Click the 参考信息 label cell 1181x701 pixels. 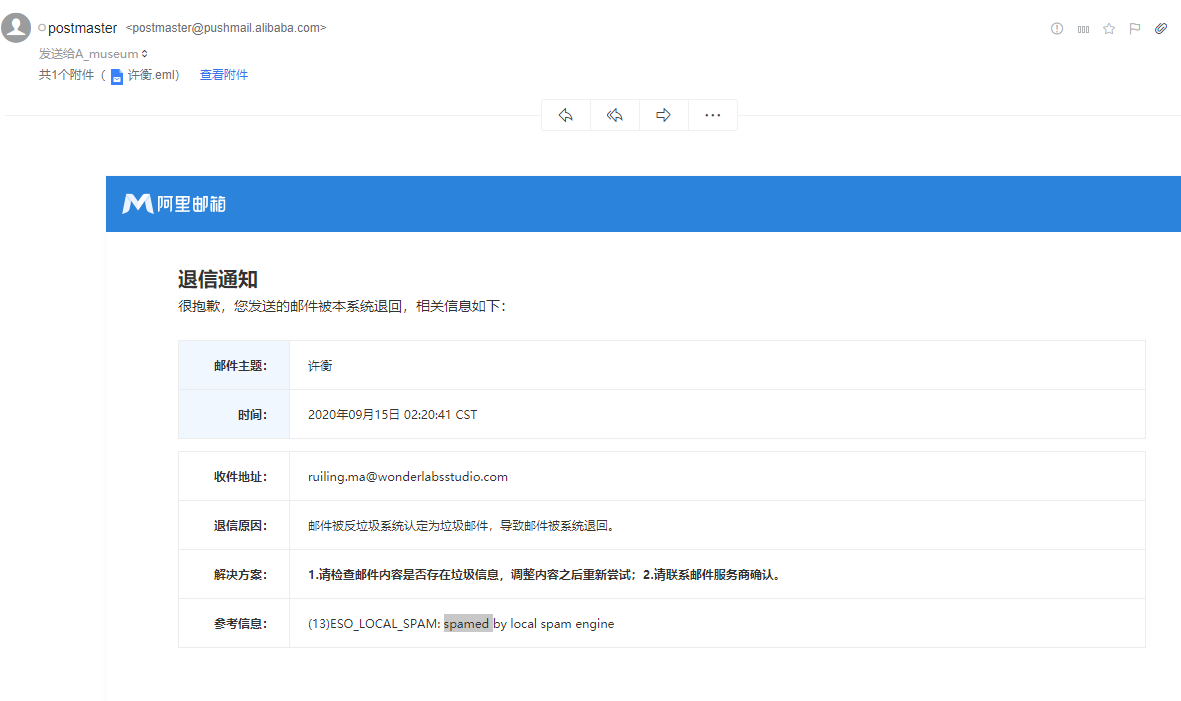pyautogui.click(x=234, y=623)
